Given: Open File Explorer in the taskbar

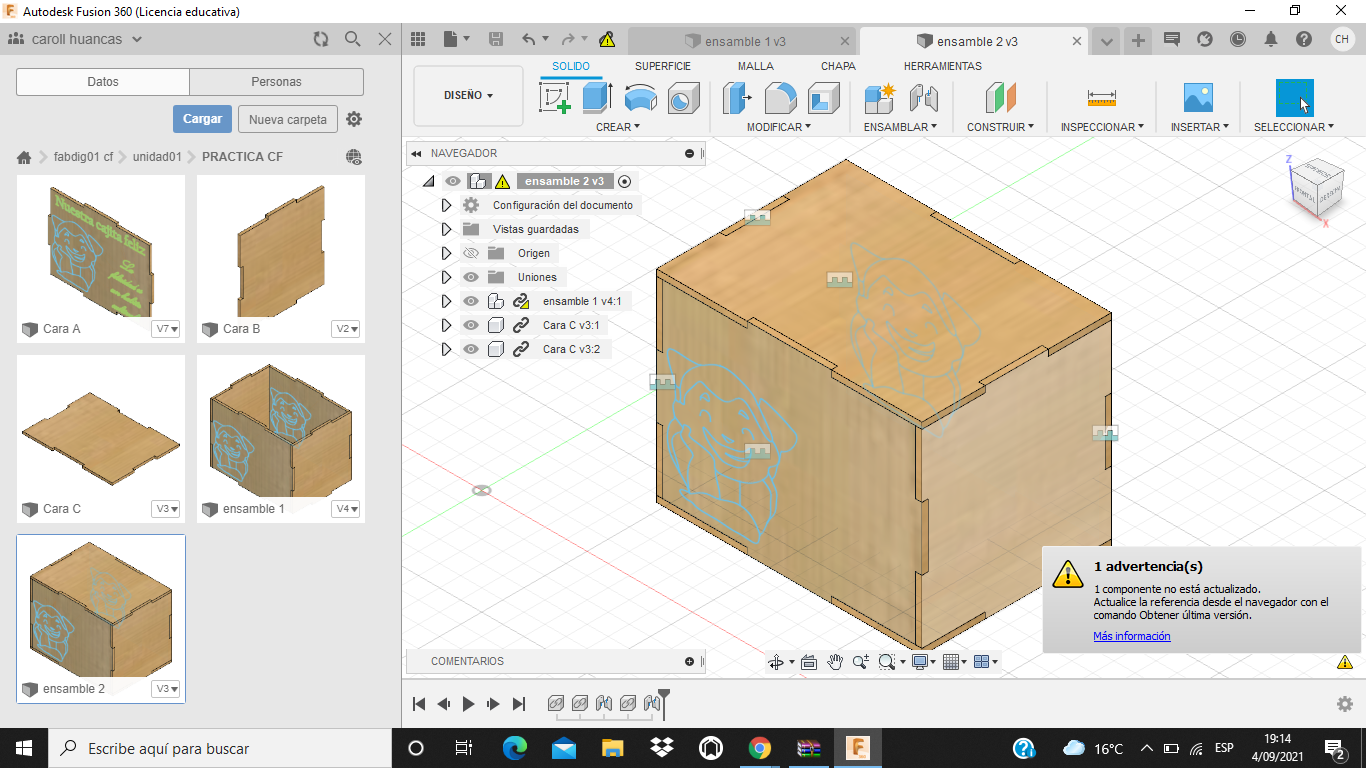Looking at the screenshot, I should pyautogui.click(x=613, y=748).
